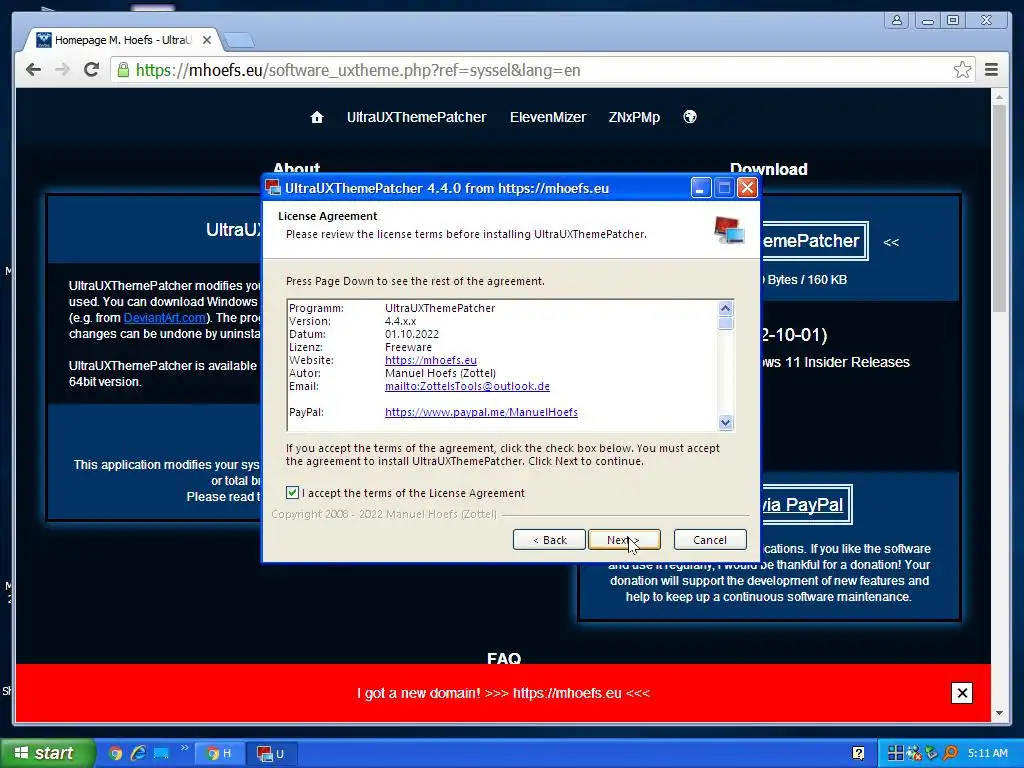Minimize the UltraUXThemePatcher installer window
Viewport: 1024px width, 768px height.
coord(700,188)
